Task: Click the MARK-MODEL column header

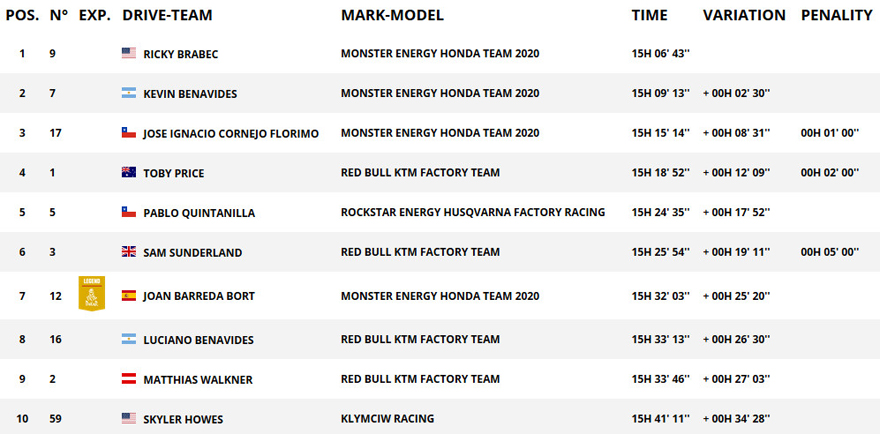Action: pyautogui.click(x=392, y=16)
